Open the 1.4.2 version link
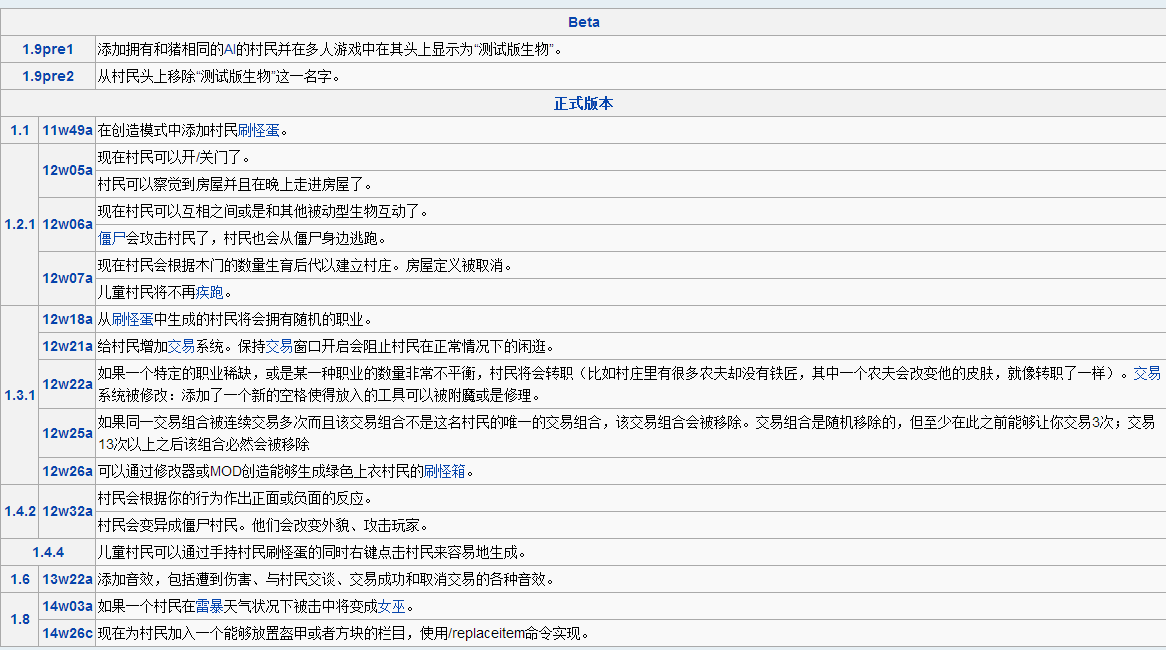This screenshot has width=1166, height=650. click(x=19, y=511)
